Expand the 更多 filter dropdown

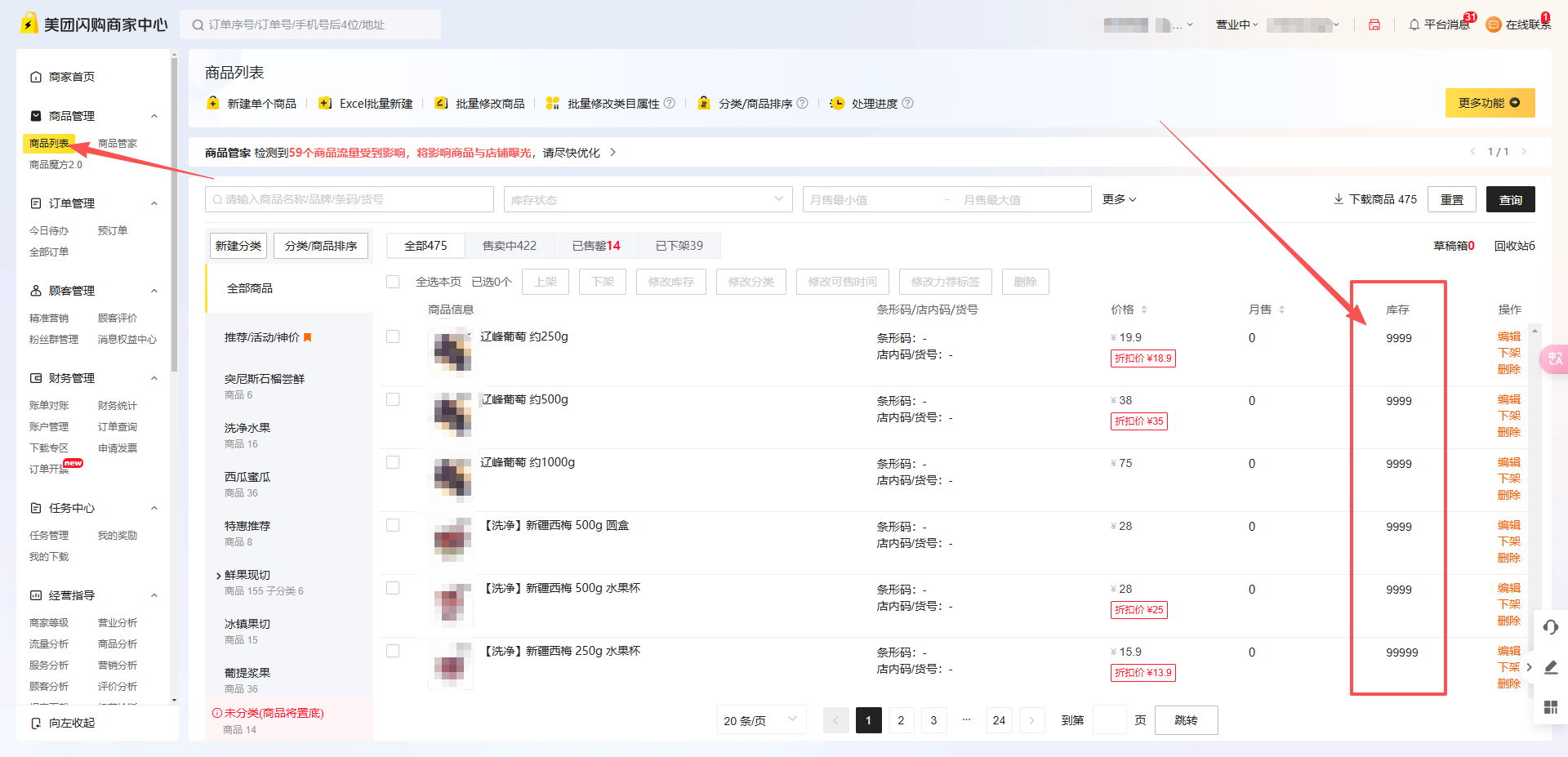1118,198
